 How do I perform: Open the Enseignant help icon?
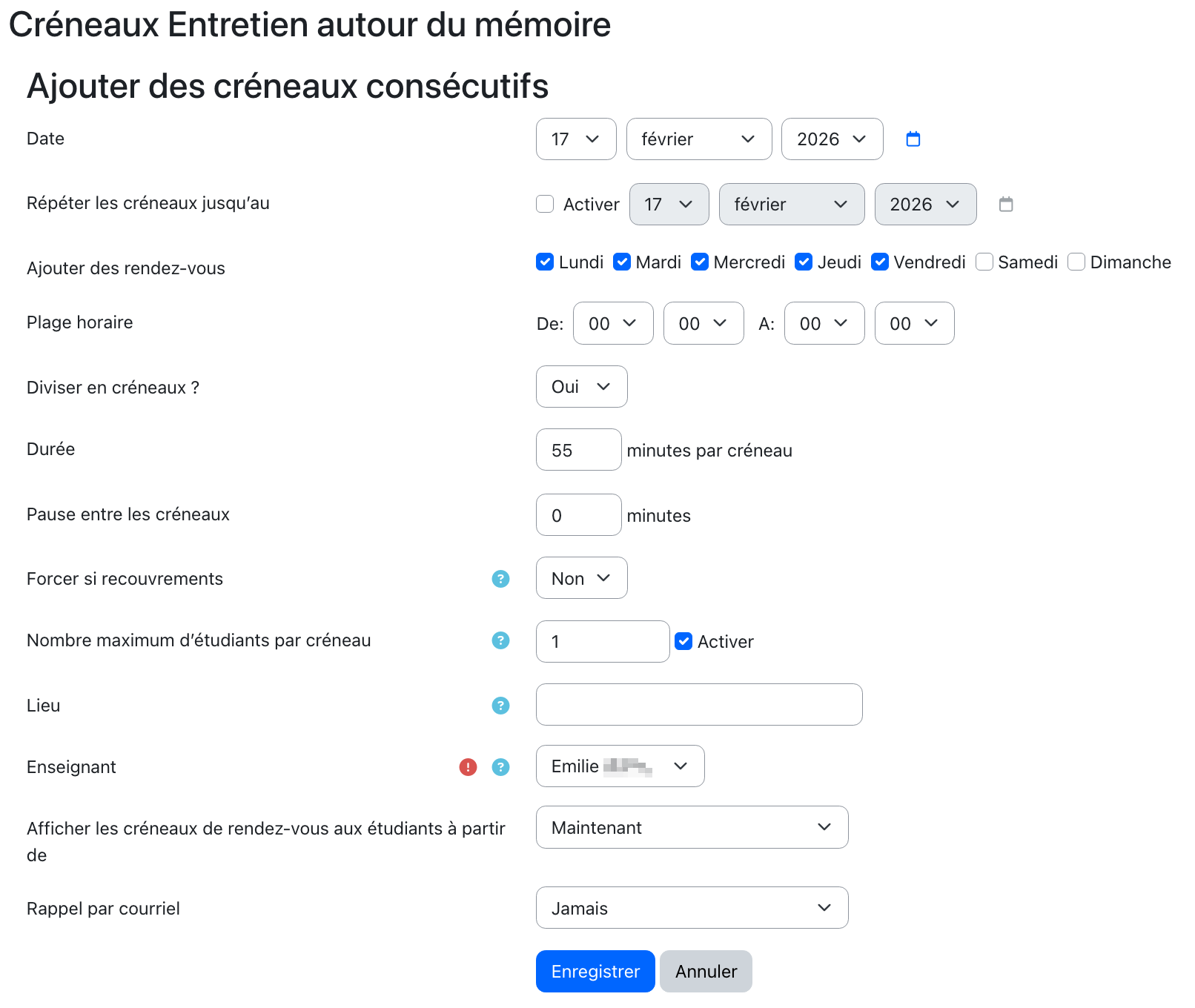click(x=501, y=767)
